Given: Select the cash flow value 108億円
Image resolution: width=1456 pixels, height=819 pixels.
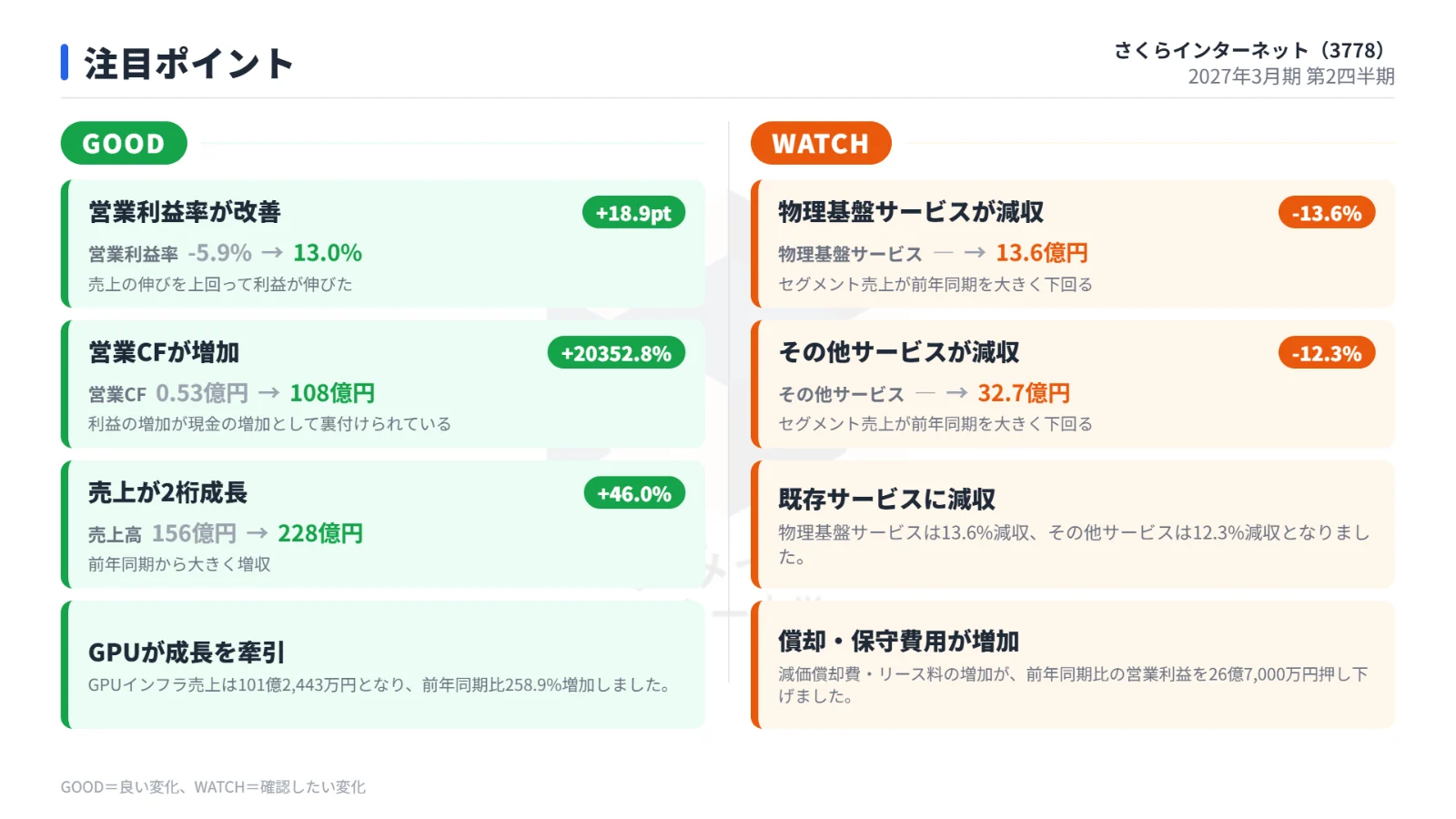Looking at the screenshot, I should [x=332, y=393].
